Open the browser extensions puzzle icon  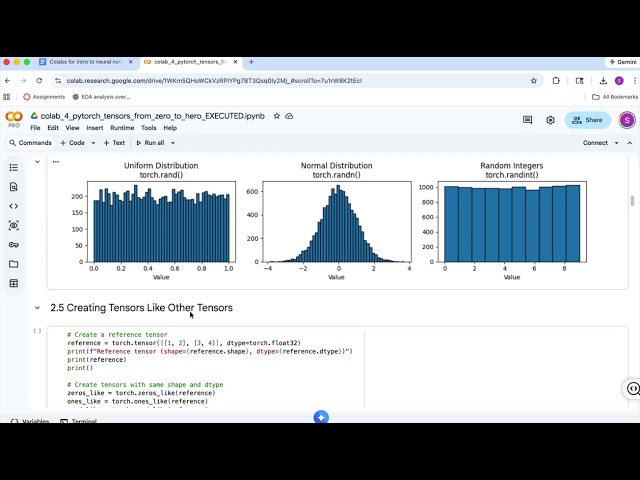click(x=556, y=81)
